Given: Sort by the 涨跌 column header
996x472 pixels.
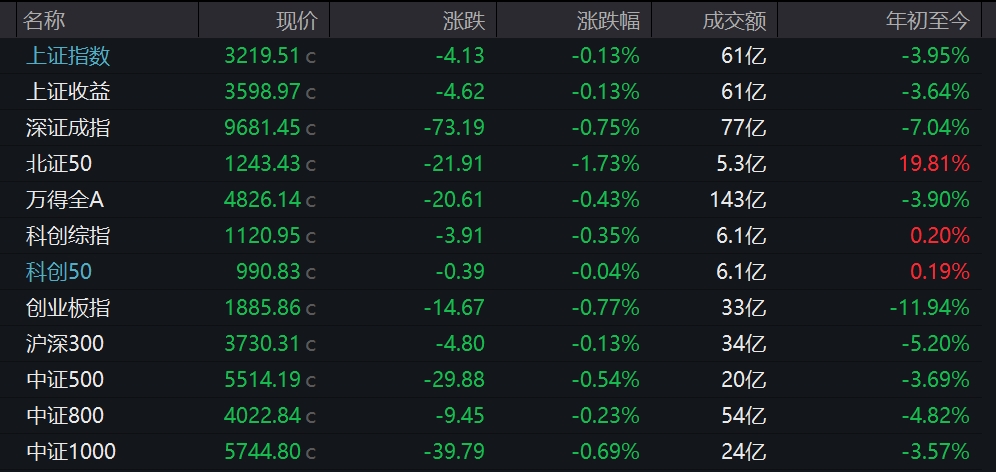Looking at the screenshot, I should (x=464, y=20).
